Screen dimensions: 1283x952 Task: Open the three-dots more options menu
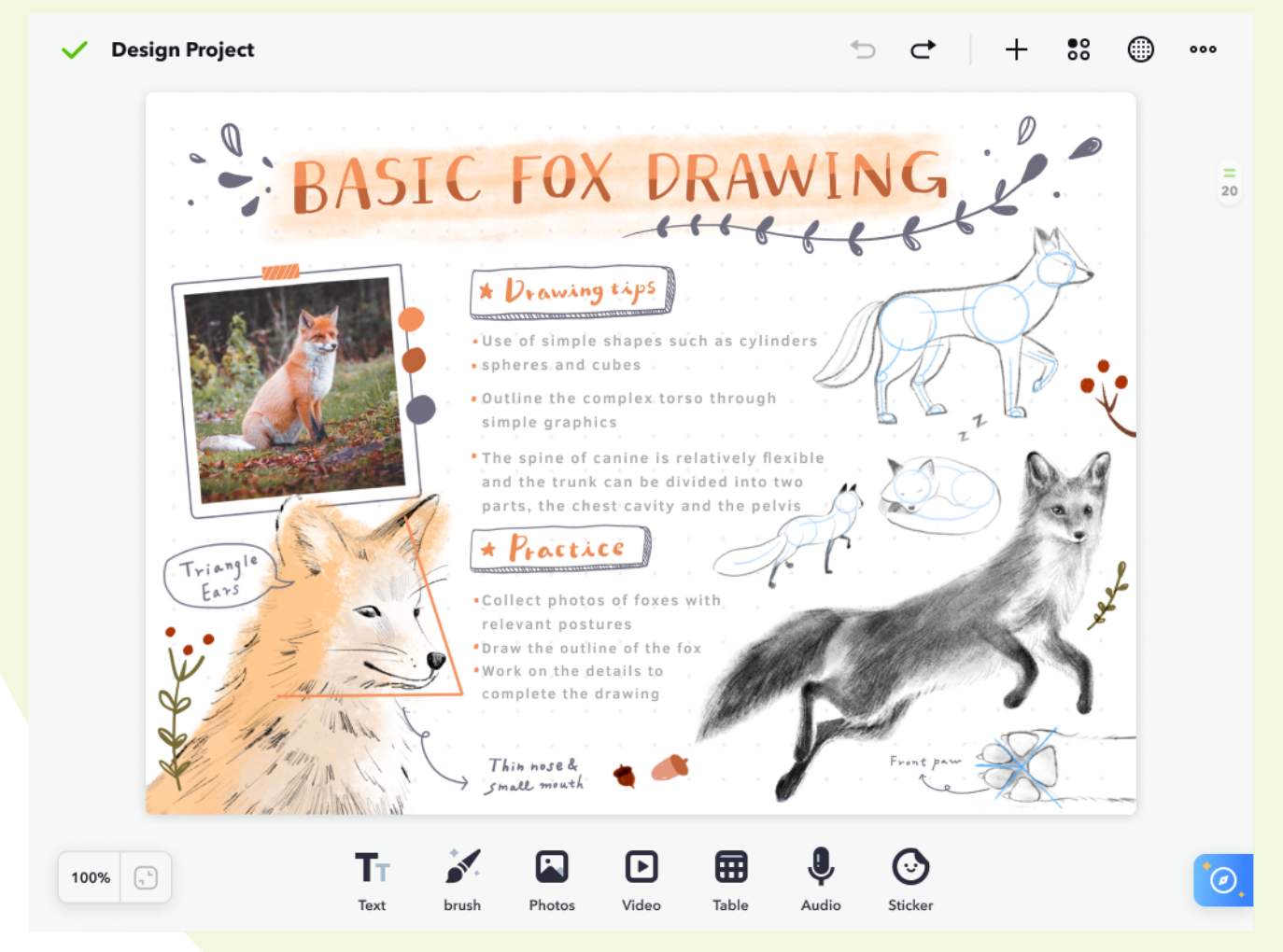pyautogui.click(x=1203, y=49)
